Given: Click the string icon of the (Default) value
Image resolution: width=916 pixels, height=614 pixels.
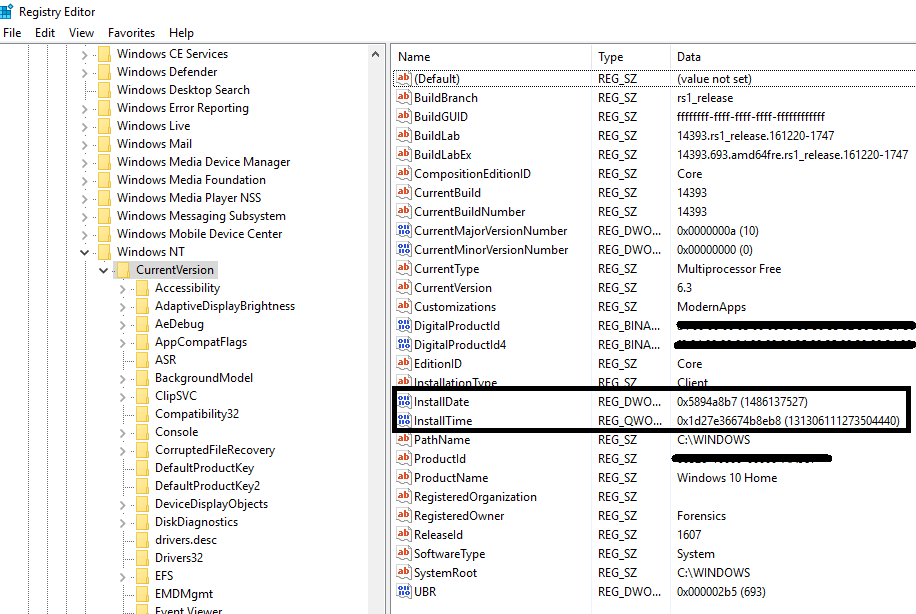Looking at the screenshot, I should click(x=404, y=78).
